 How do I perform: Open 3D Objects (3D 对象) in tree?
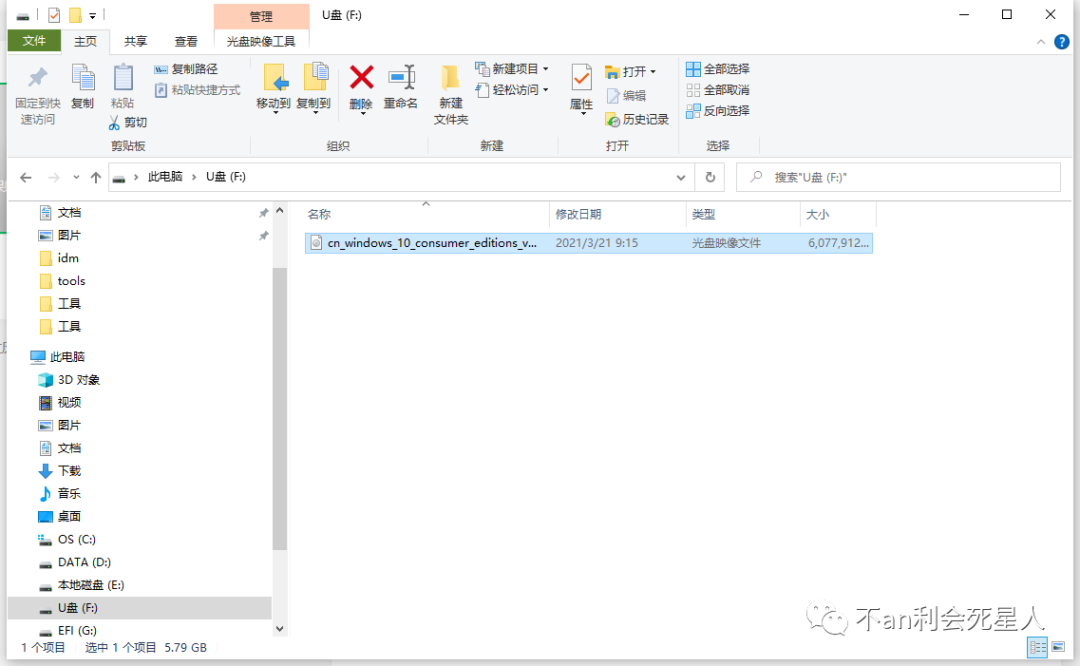[79, 380]
